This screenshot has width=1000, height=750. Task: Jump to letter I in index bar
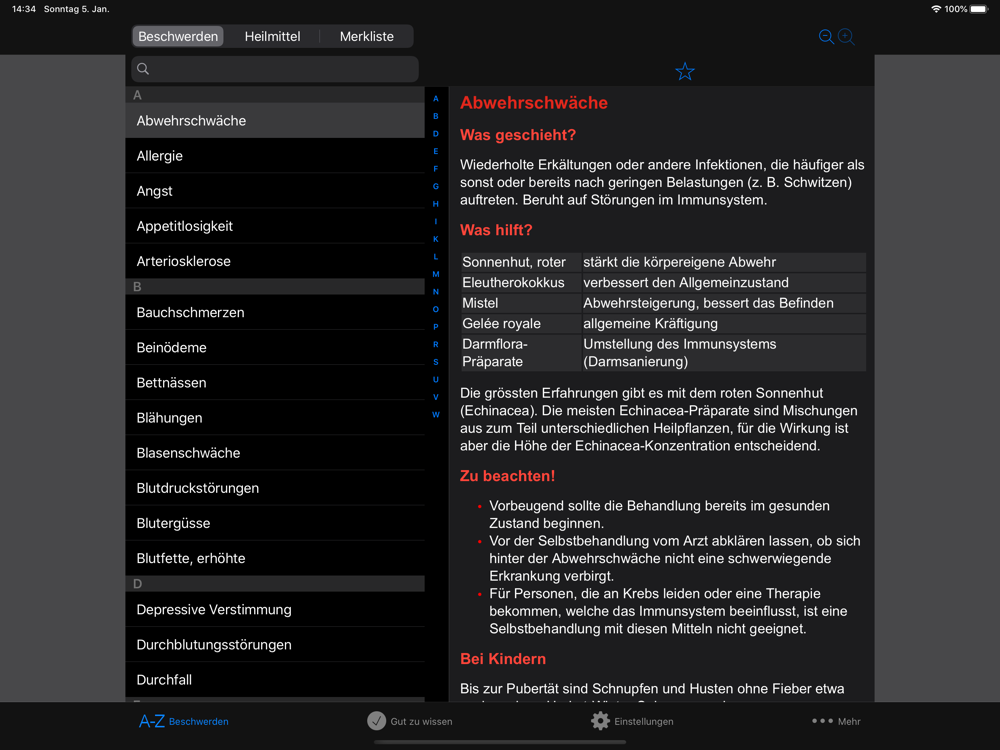click(x=436, y=221)
